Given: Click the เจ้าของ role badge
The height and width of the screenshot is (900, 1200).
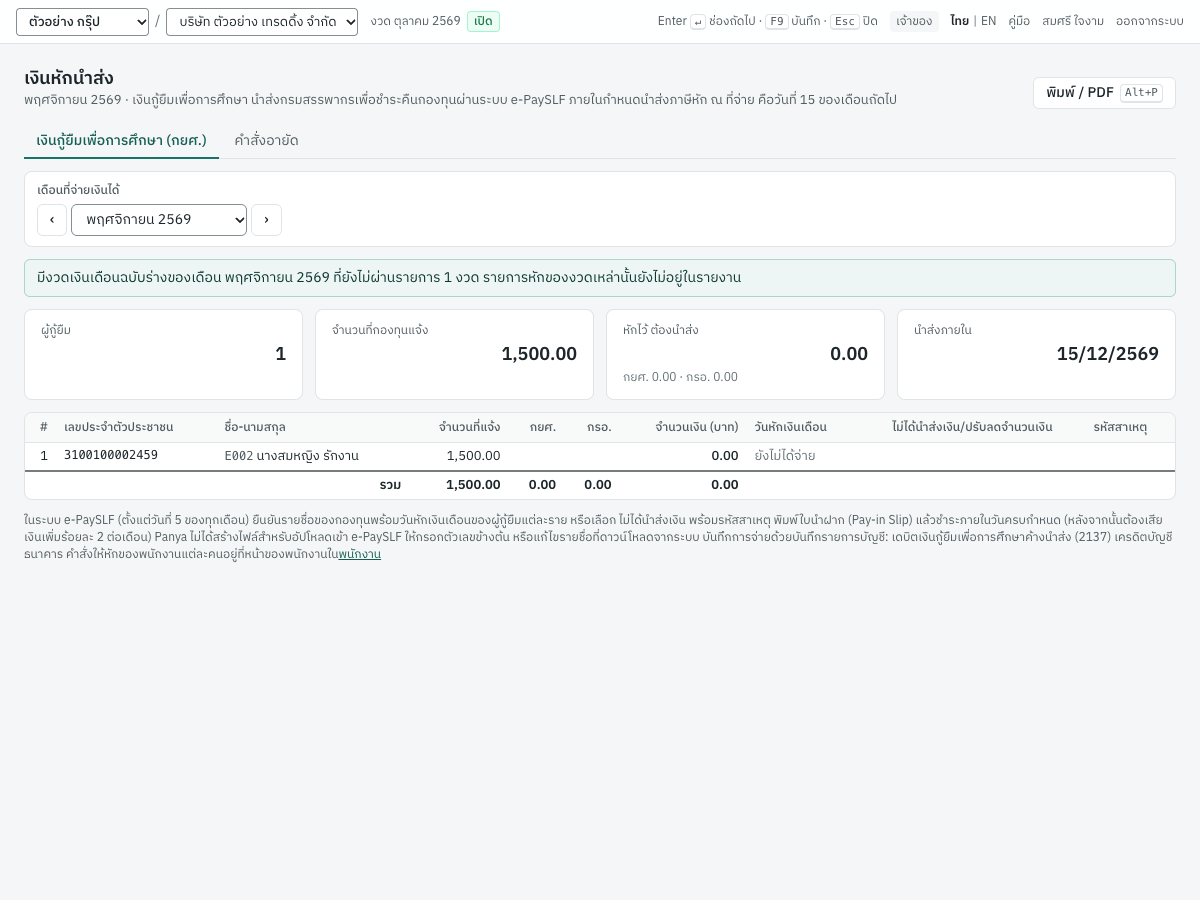Looking at the screenshot, I should pos(914,21).
